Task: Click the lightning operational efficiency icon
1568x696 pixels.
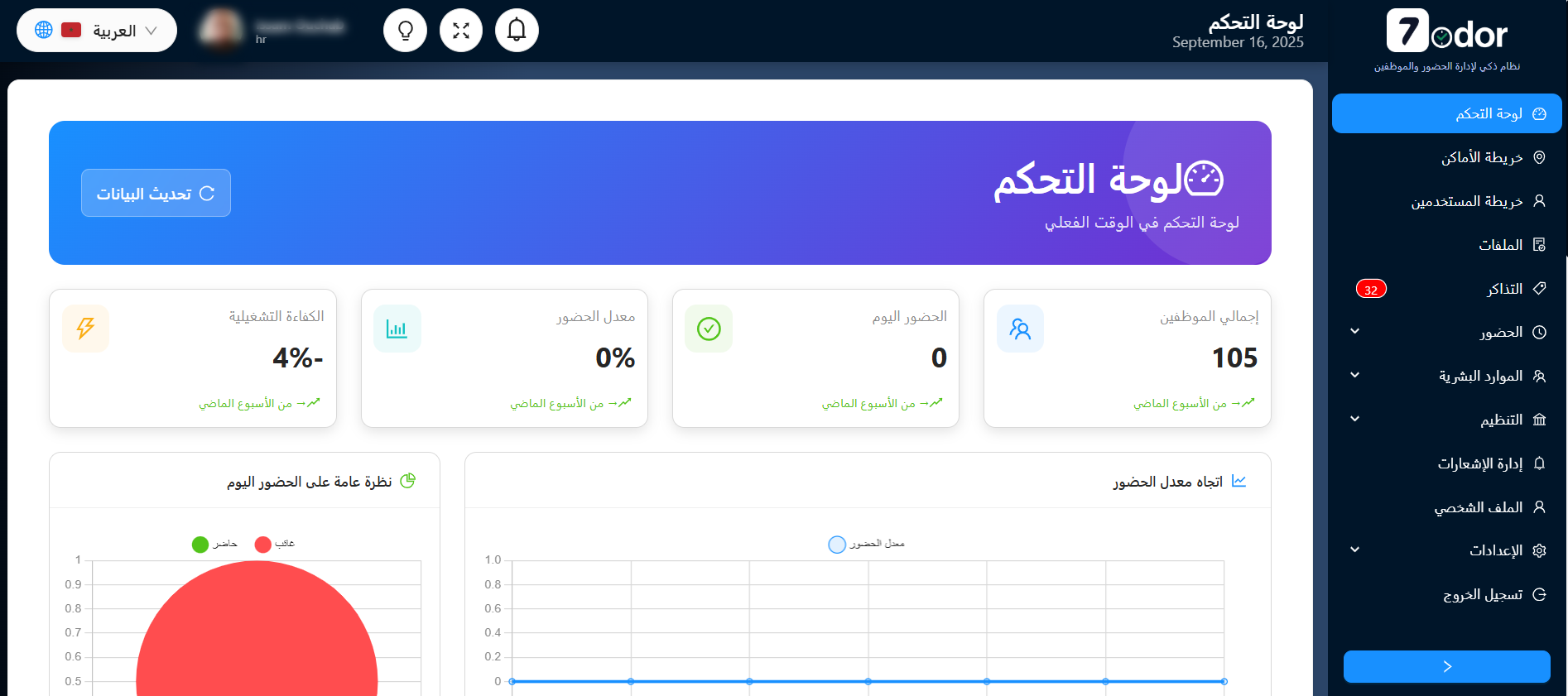Action: tap(85, 329)
